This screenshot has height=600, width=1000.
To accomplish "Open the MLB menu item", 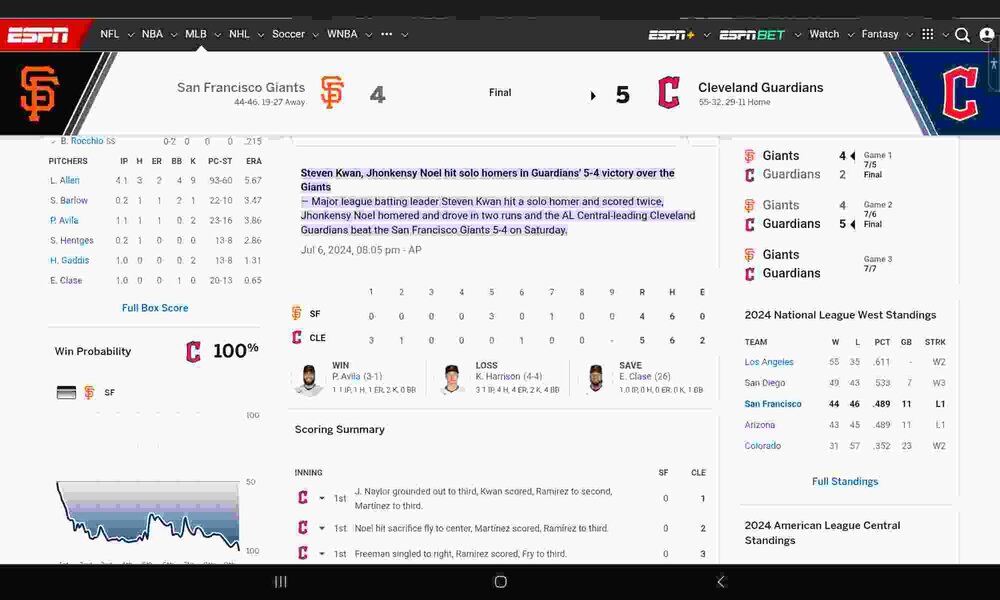I will tap(196, 34).
